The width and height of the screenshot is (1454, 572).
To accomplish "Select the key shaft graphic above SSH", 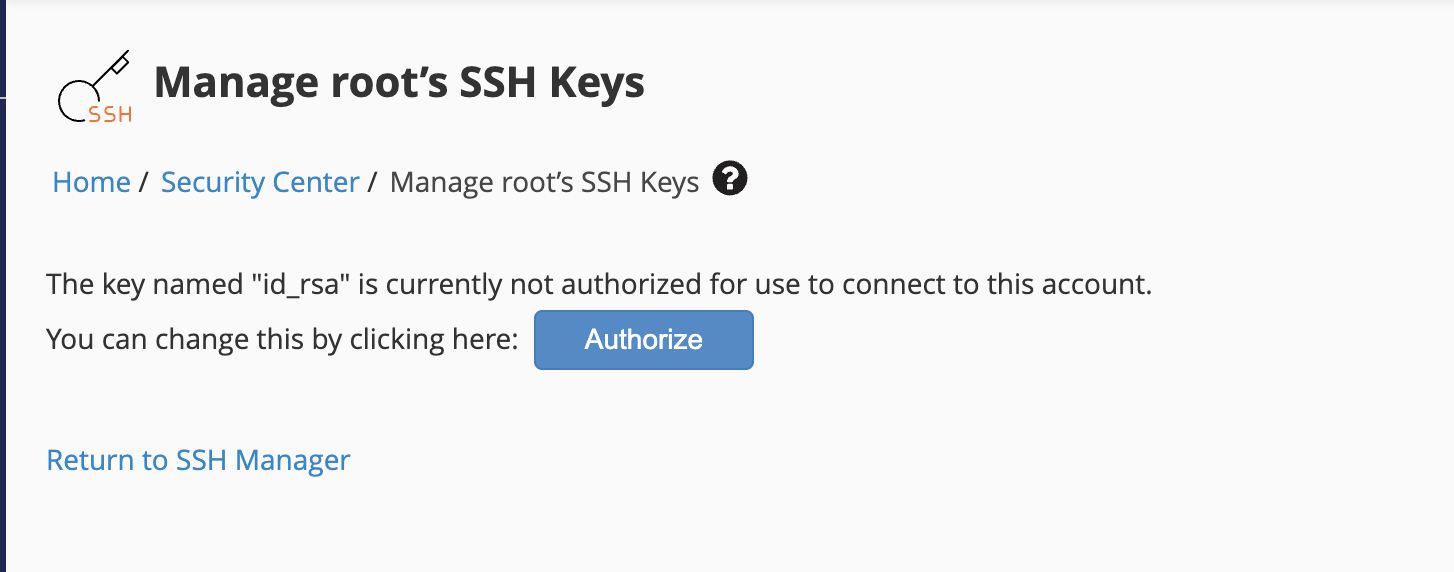I will (108, 72).
